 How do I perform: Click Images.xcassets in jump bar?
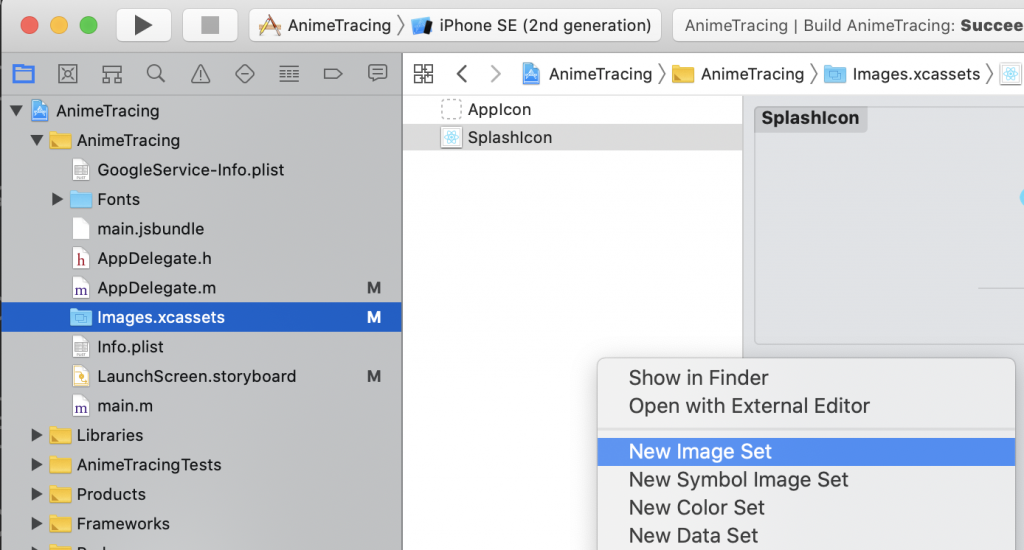coord(902,74)
